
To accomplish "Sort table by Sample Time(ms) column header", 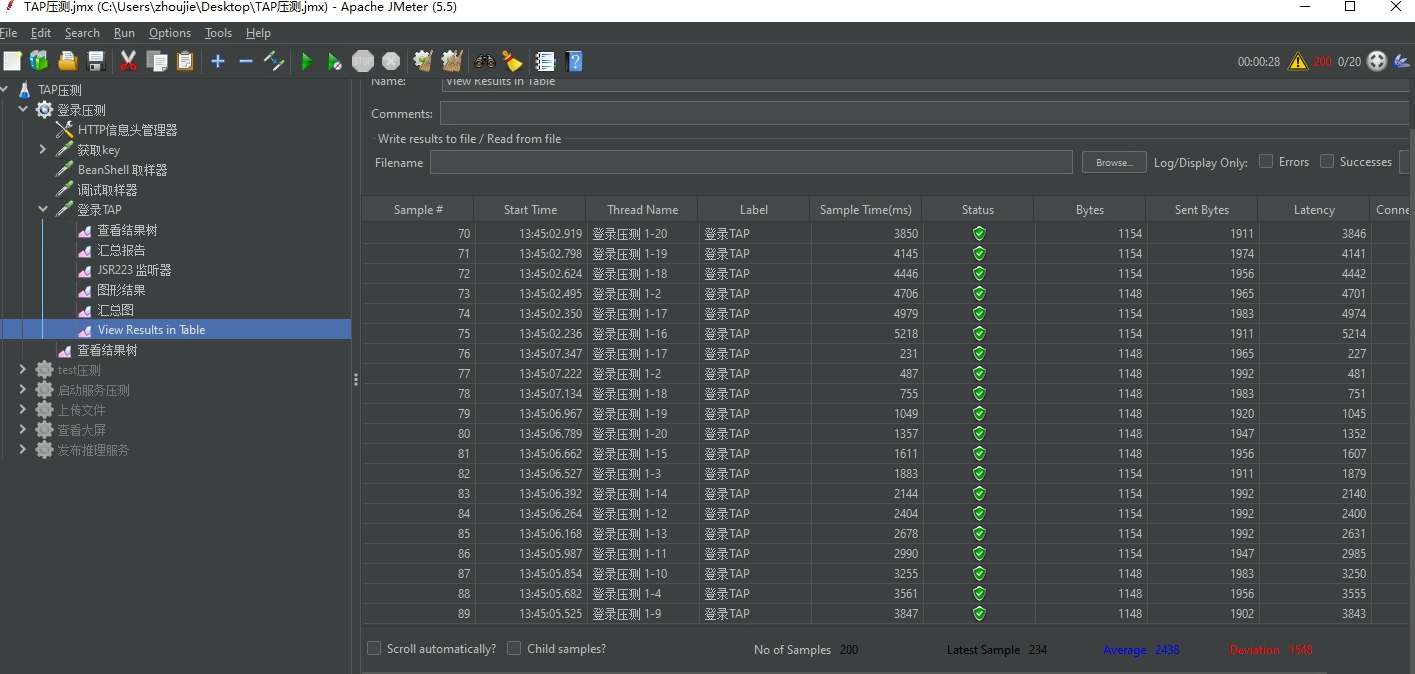I will pyautogui.click(x=865, y=210).
